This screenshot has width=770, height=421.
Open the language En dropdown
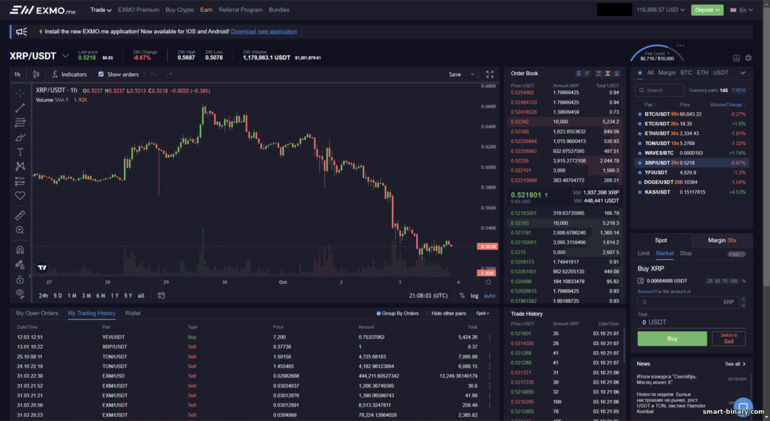(742, 10)
